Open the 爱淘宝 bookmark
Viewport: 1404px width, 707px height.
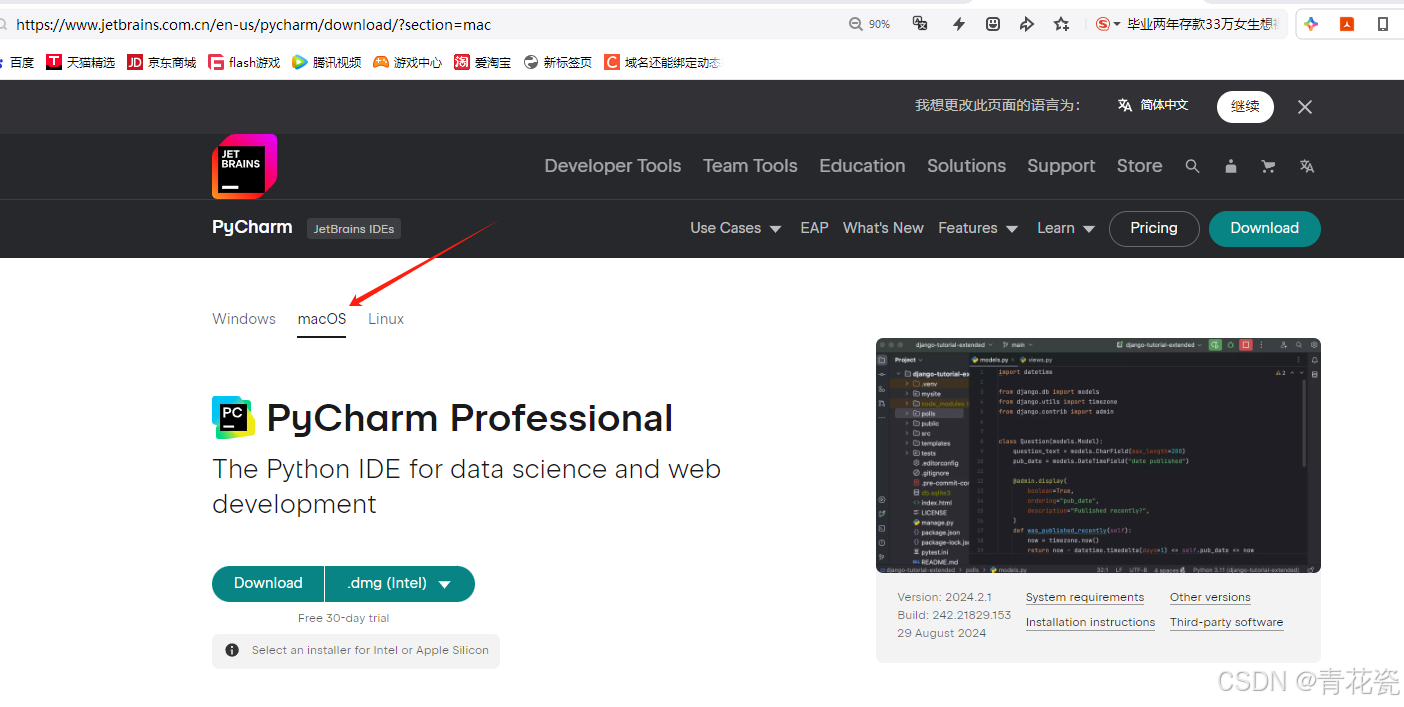coord(482,62)
